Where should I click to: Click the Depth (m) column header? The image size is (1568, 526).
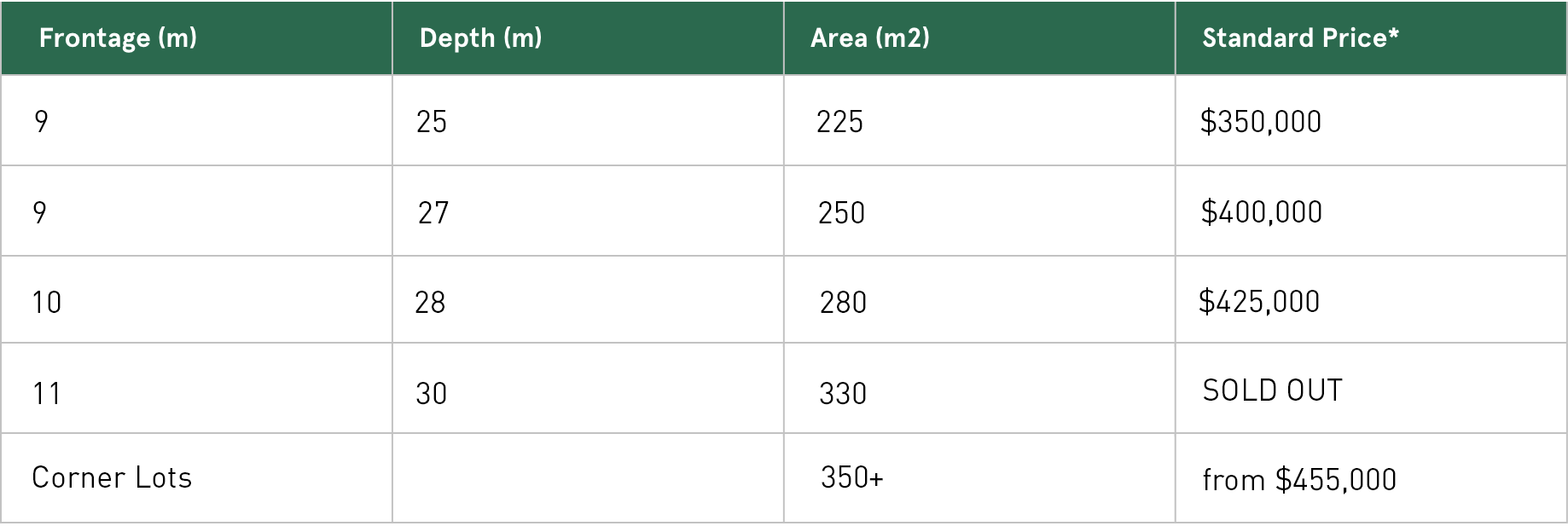pyautogui.click(x=480, y=38)
